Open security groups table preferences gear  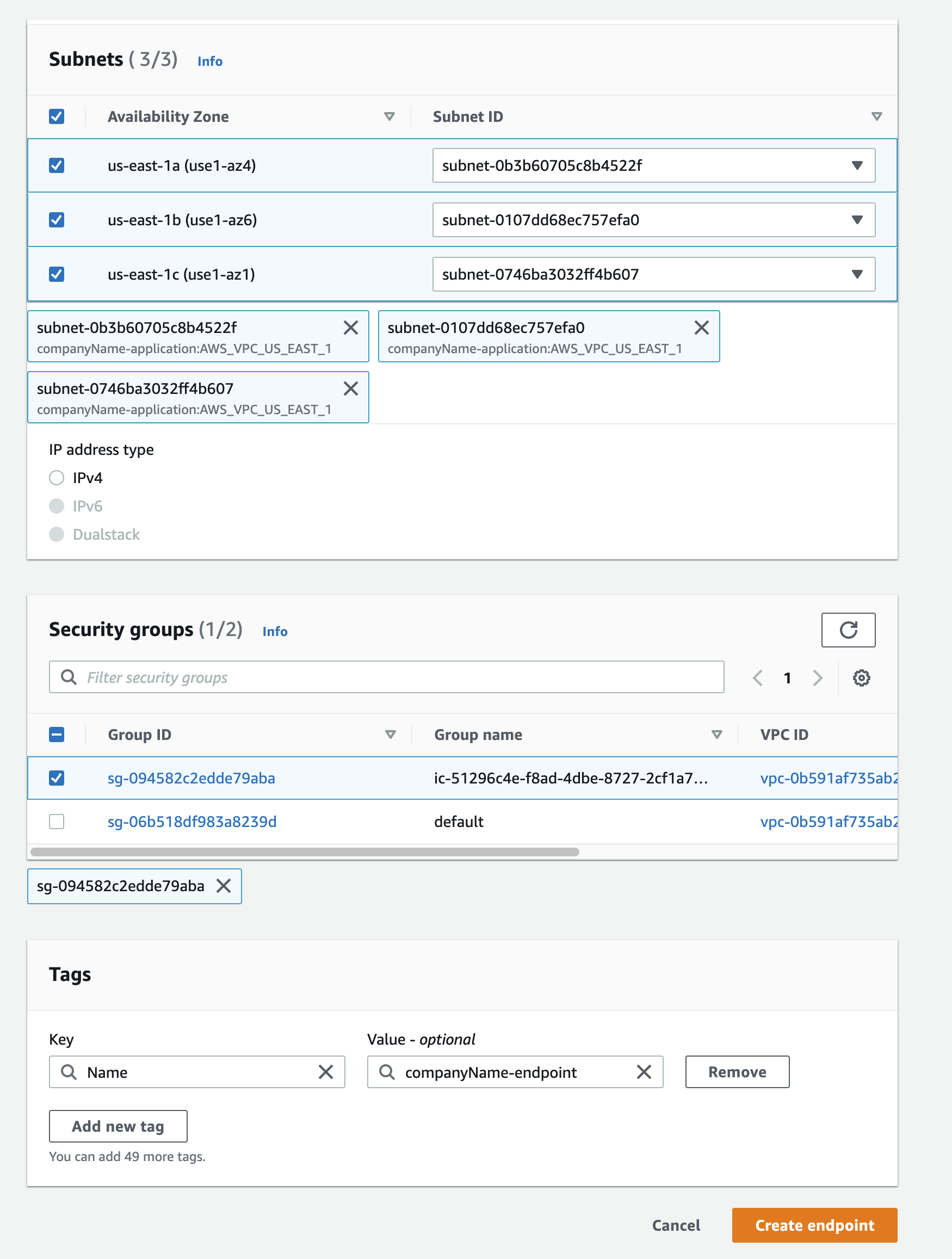coord(861,677)
